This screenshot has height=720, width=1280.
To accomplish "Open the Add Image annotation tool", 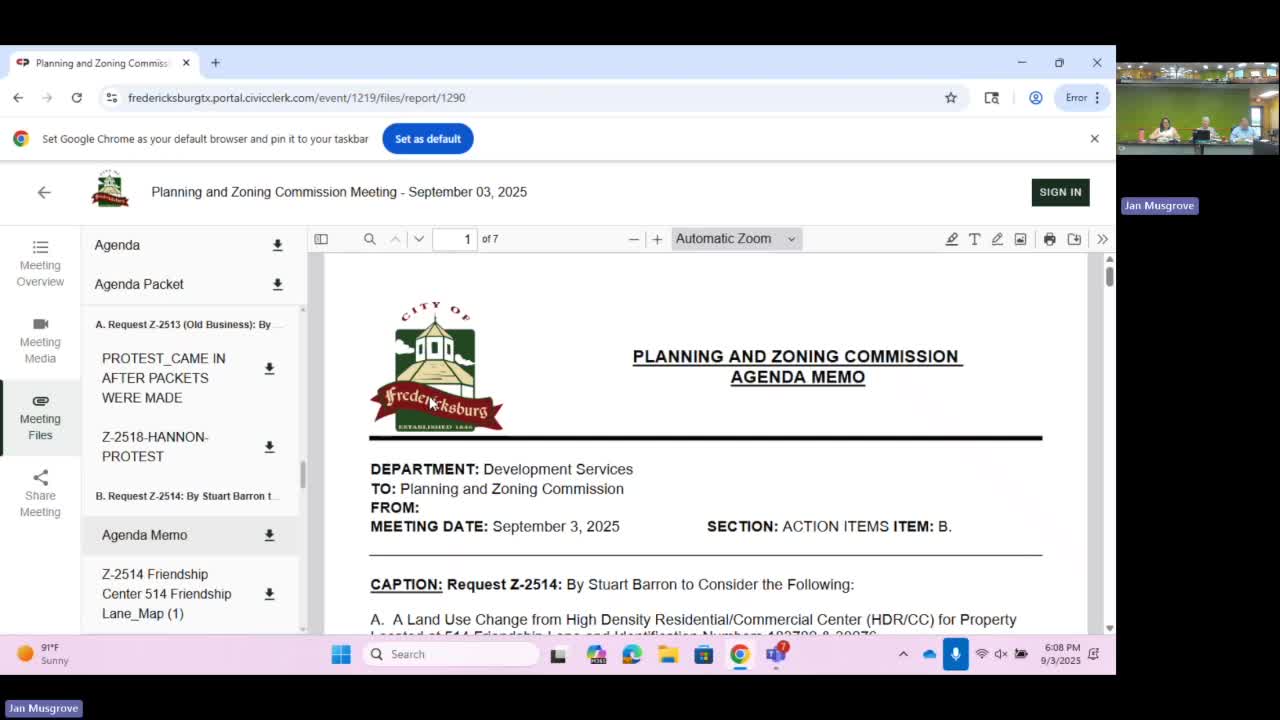I will pyautogui.click(x=1020, y=238).
